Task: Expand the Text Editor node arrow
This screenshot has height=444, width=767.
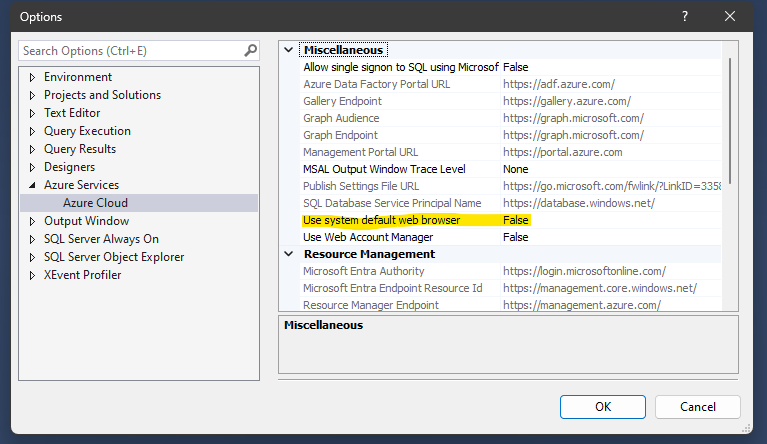Action: pyautogui.click(x=32, y=113)
